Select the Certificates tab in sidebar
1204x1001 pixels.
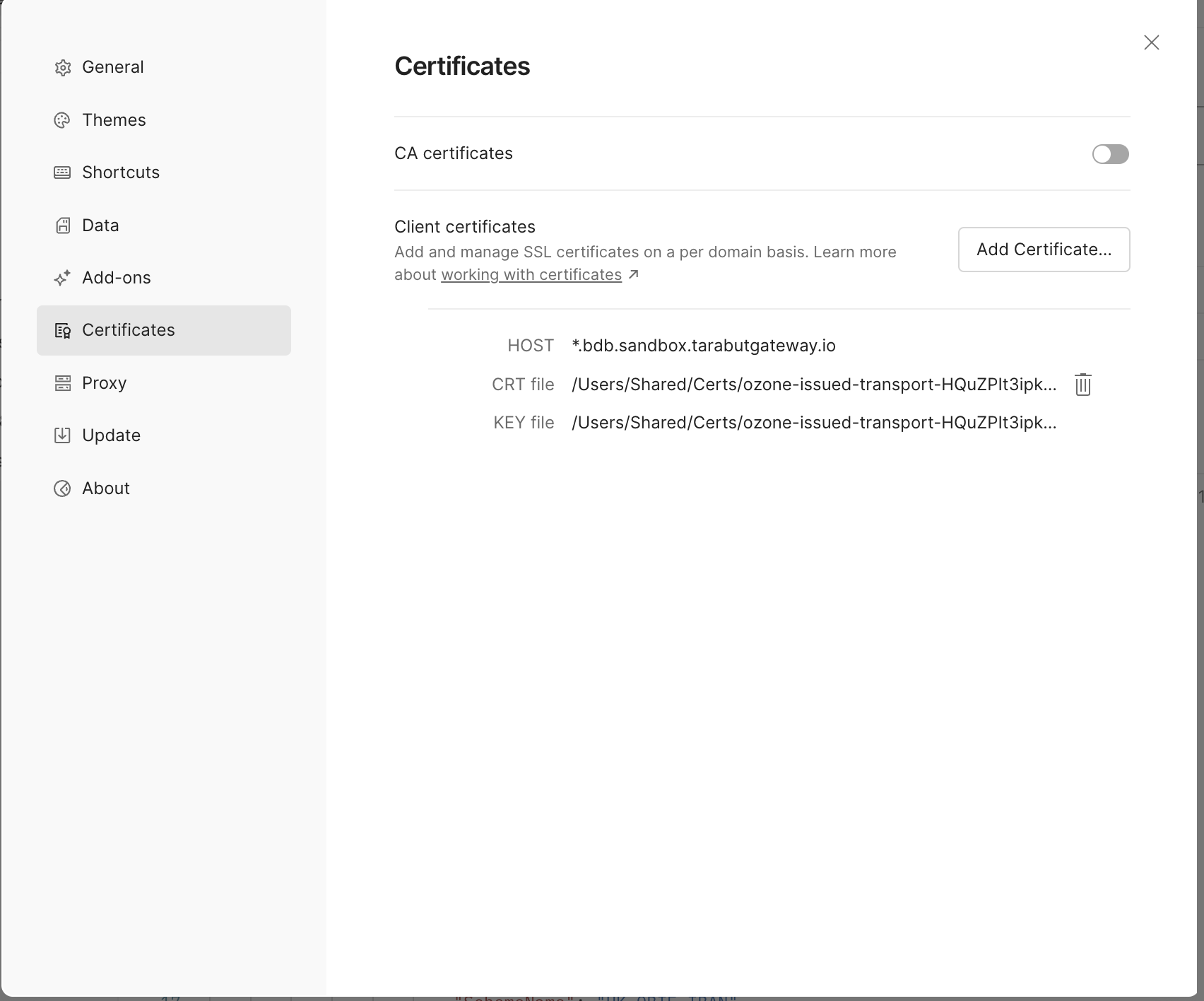point(164,330)
